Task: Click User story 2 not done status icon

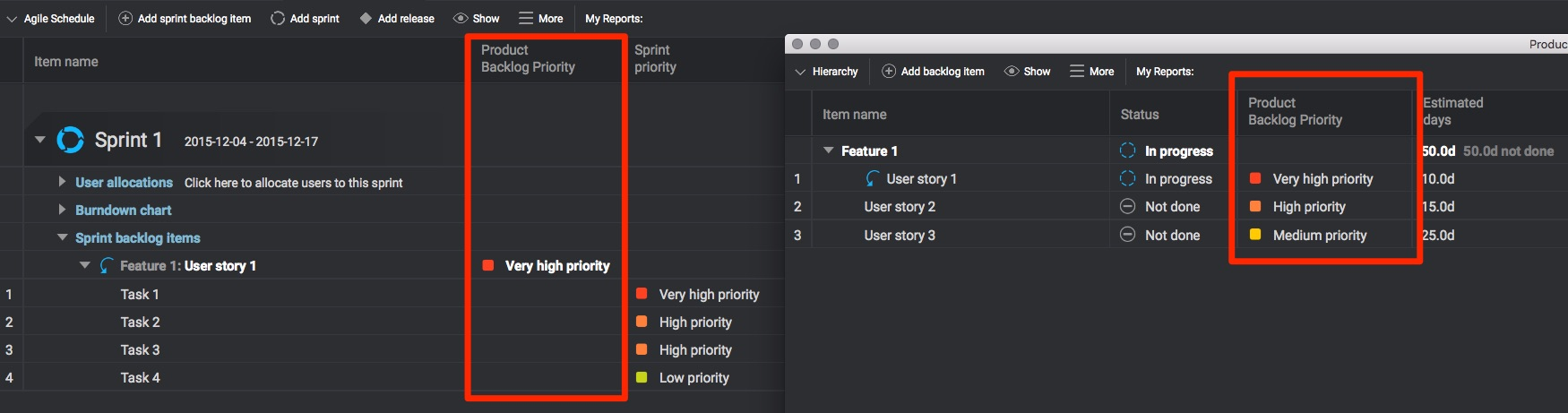Action: click(1128, 206)
